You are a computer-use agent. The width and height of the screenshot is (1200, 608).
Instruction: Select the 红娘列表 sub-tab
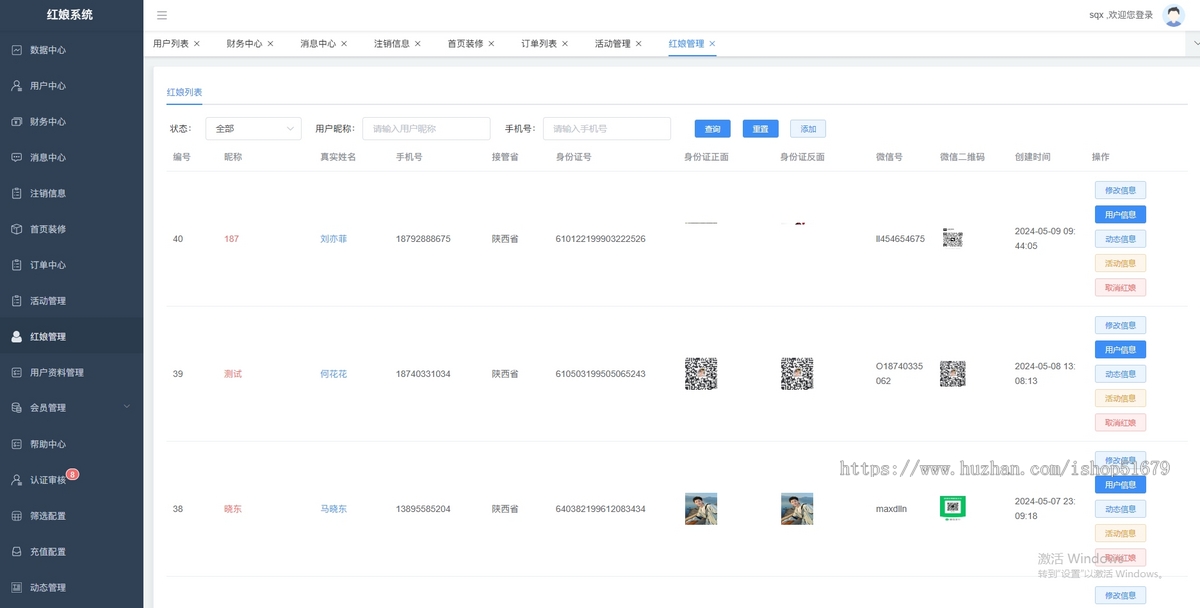(x=184, y=92)
